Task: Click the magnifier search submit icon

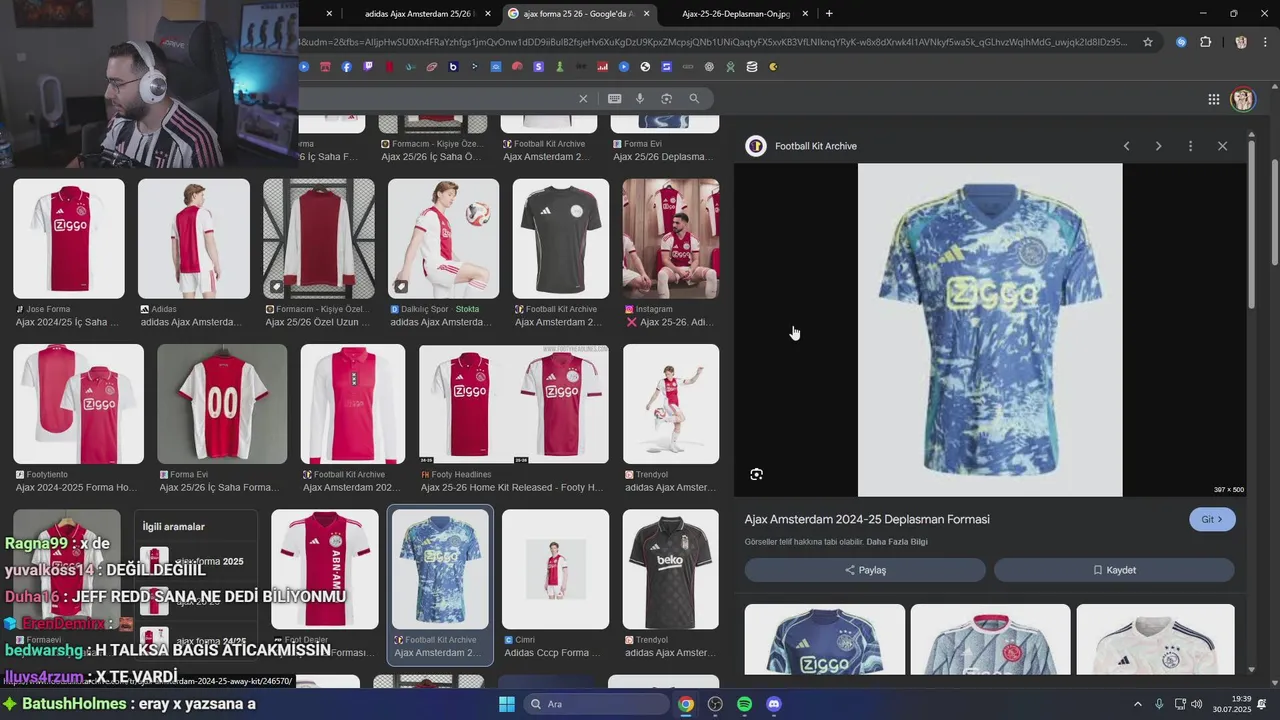Action: [694, 98]
